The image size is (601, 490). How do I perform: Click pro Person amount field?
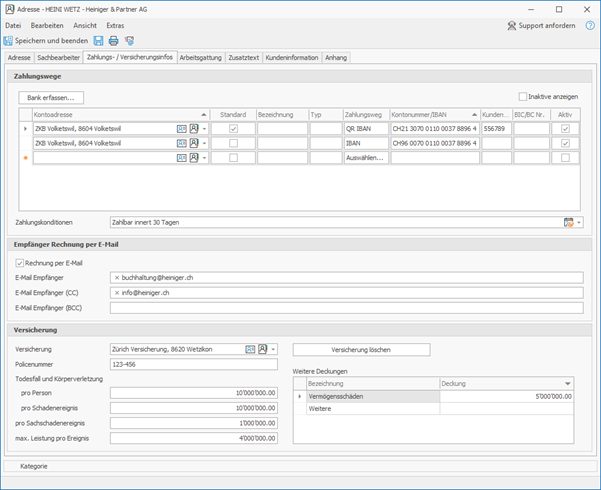coord(194,393)
